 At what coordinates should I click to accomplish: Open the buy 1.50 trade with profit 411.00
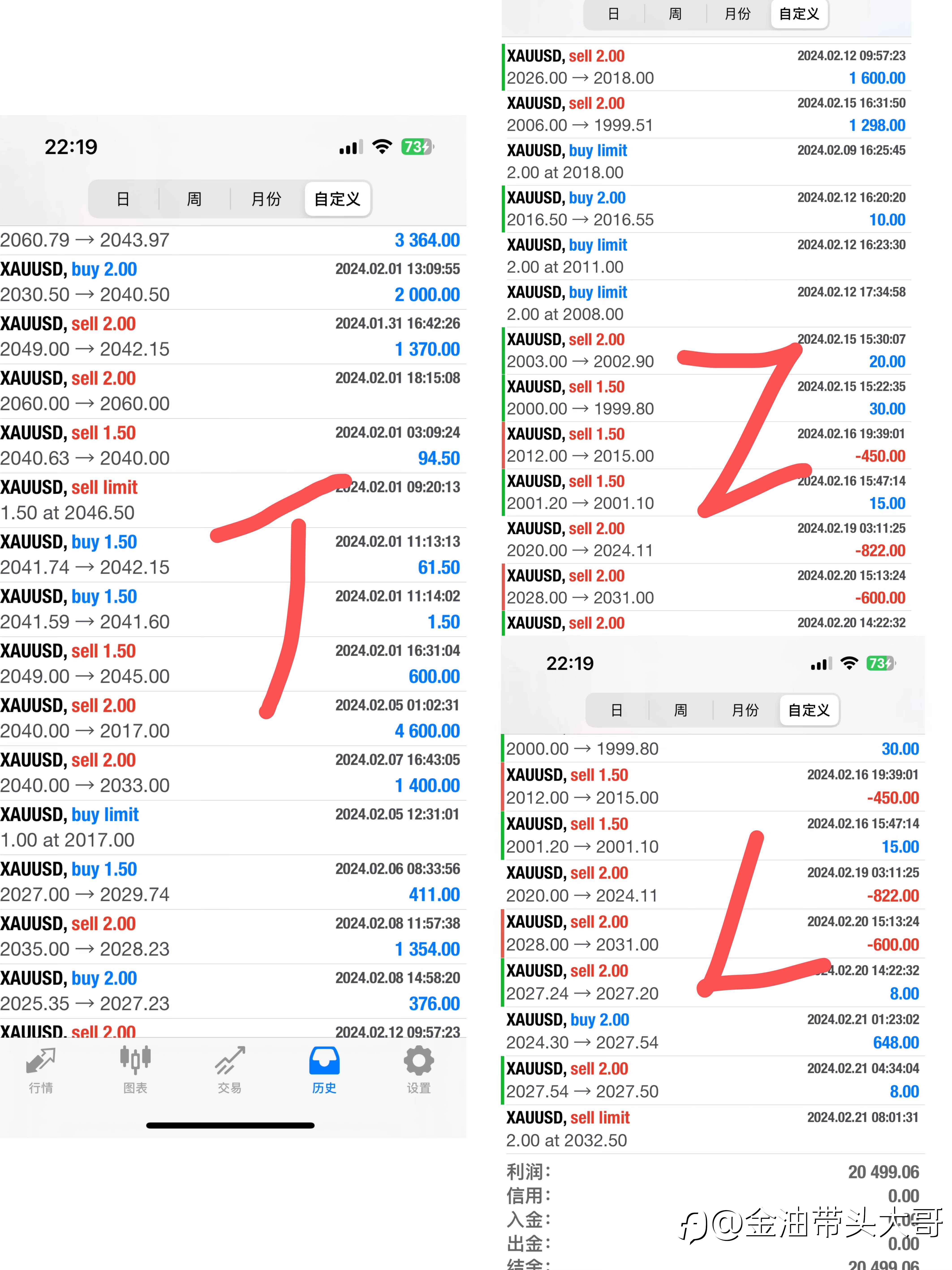[x=233, y=882]
